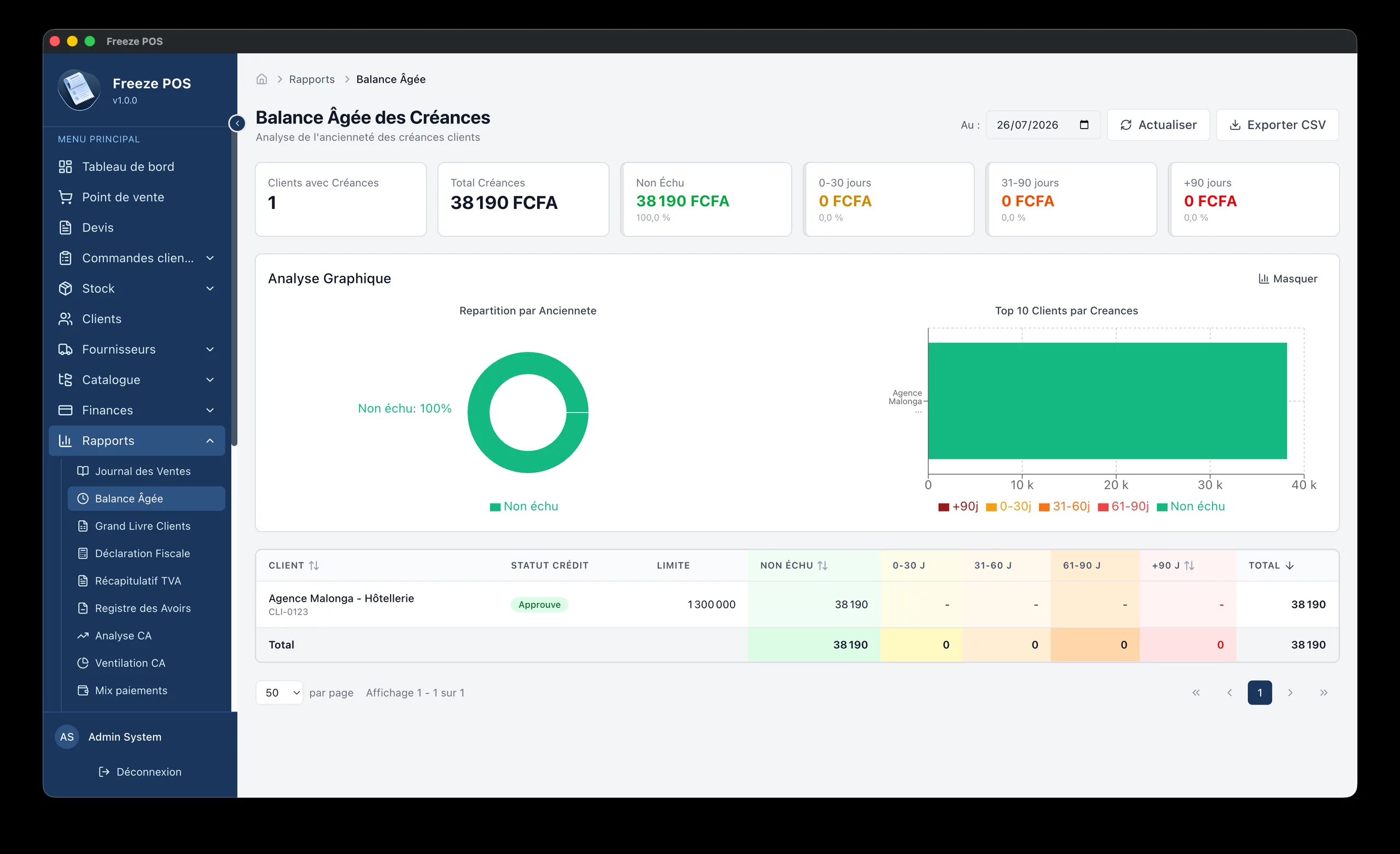
Task: Click the Actualiser button
Action: 1158,125
